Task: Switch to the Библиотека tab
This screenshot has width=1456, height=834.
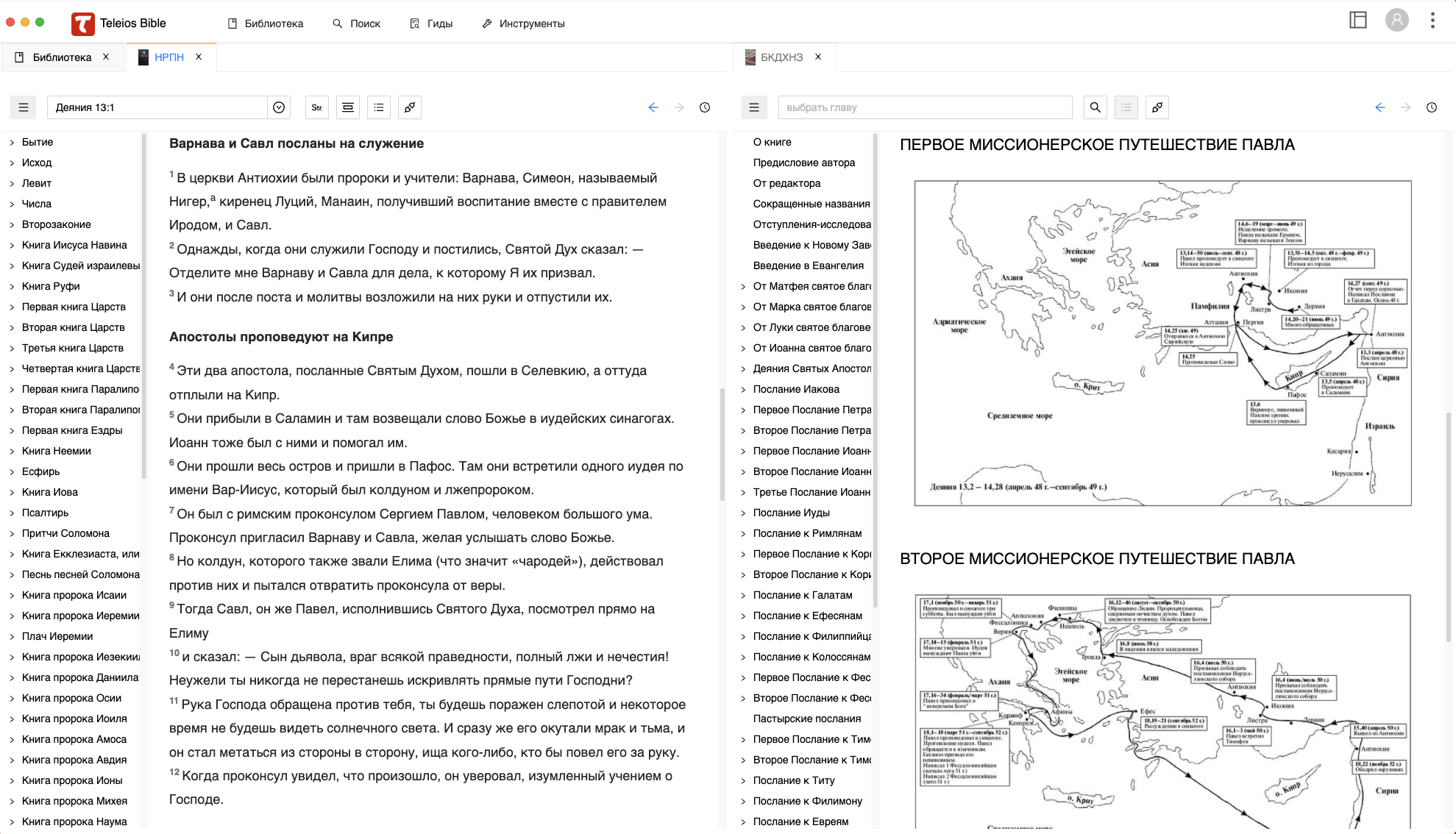Action: click(x=61, y=57)
